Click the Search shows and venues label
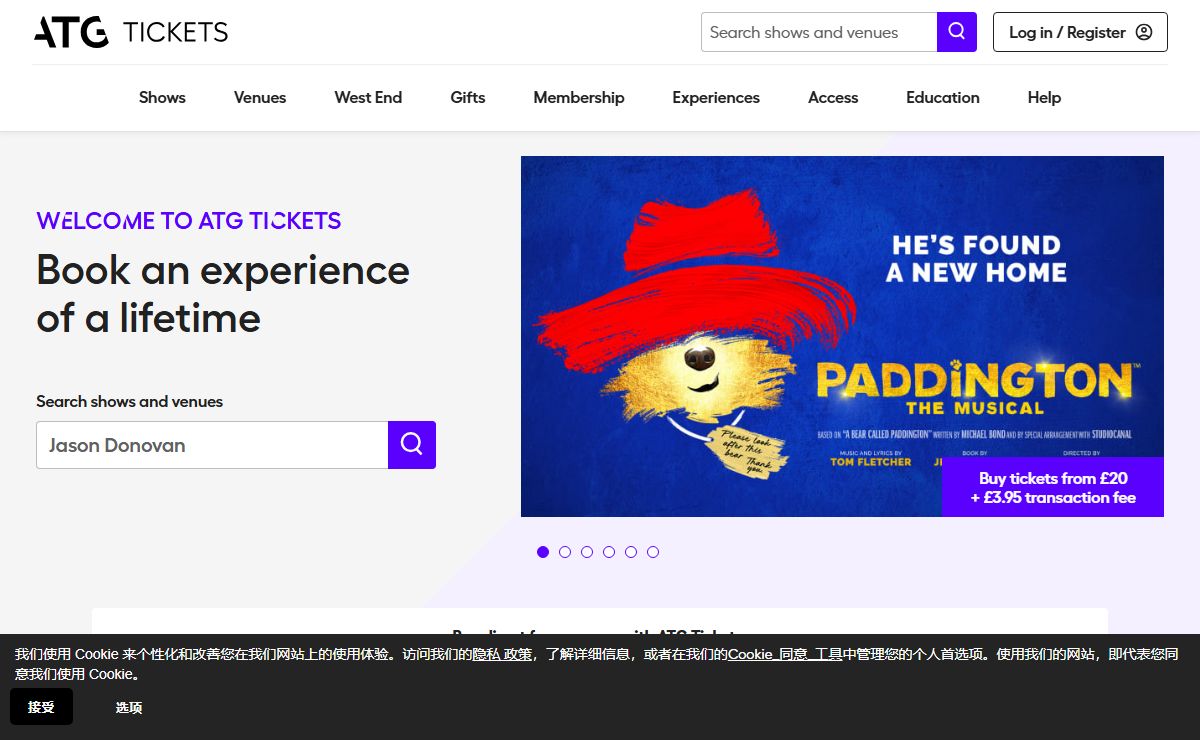 (x=130, y=401)
